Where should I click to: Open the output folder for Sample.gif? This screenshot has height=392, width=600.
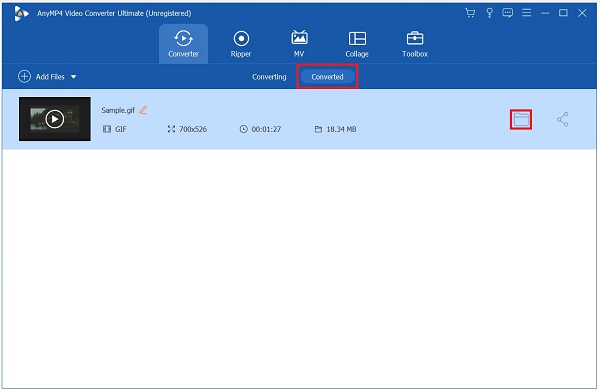521,119
